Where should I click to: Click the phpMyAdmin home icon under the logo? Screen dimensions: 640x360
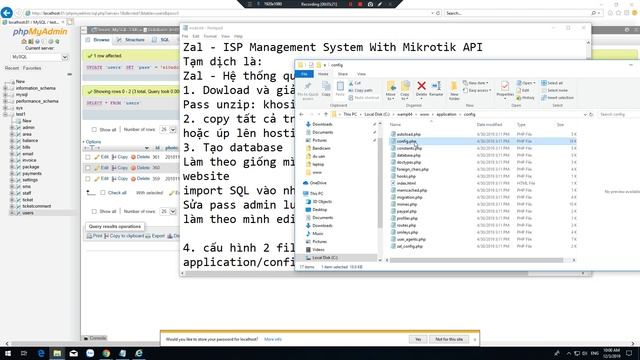click(24, 41)
